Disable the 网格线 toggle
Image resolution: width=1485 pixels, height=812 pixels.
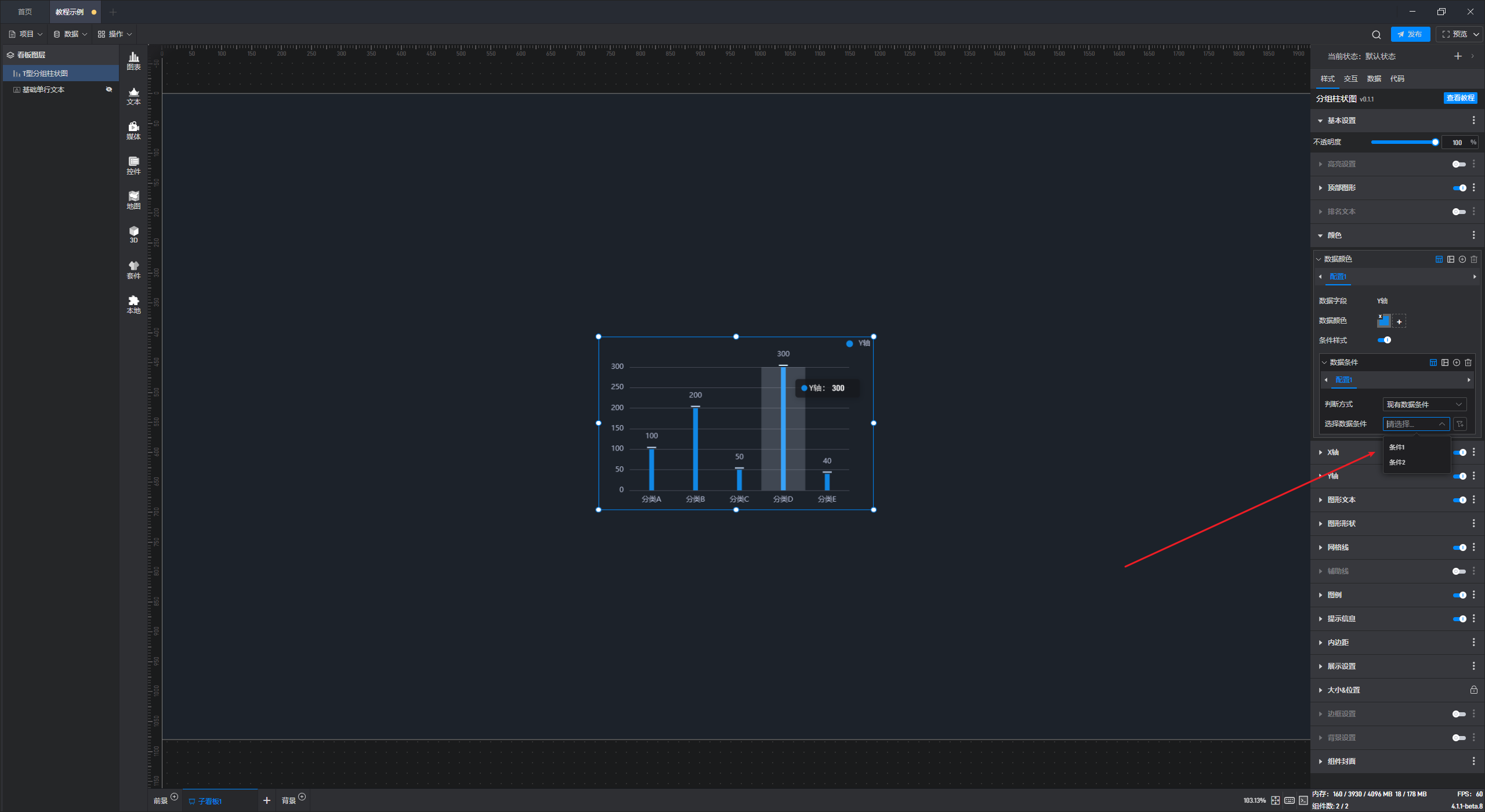click(1459, 548)
